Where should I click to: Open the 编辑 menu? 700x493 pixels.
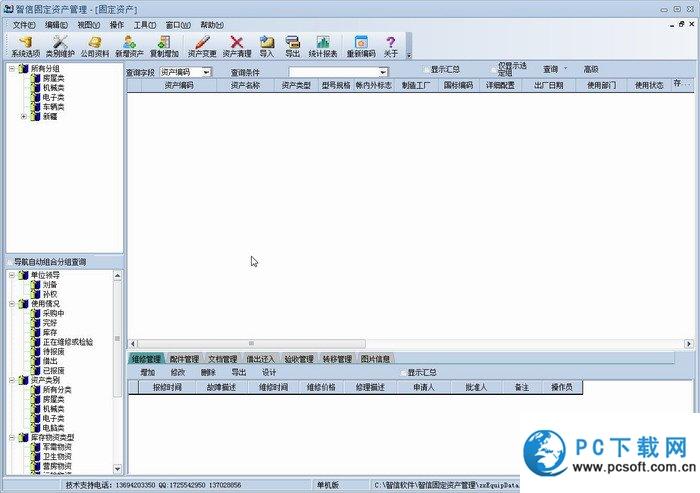tap(56, 25)
